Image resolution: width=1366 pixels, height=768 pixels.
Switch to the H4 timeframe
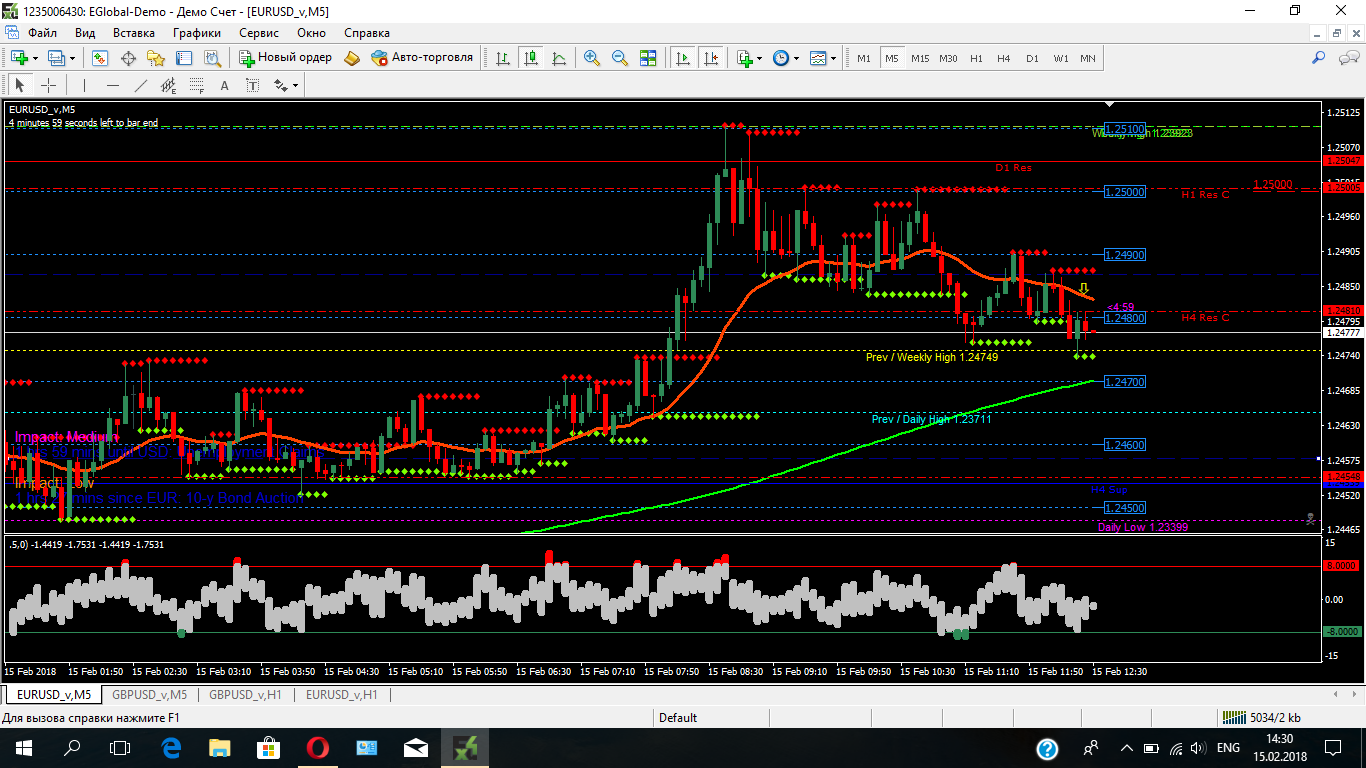point(1004,58)
